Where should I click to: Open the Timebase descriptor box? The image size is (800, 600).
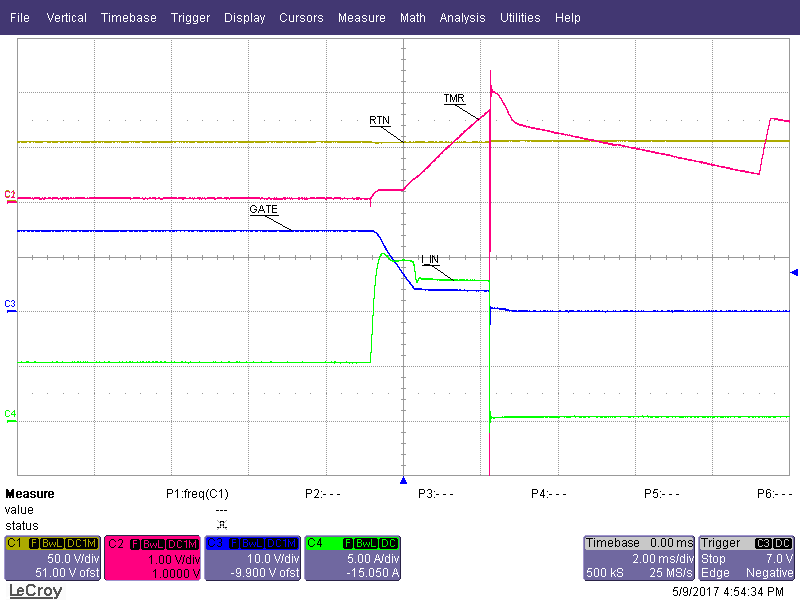point(638,558)
